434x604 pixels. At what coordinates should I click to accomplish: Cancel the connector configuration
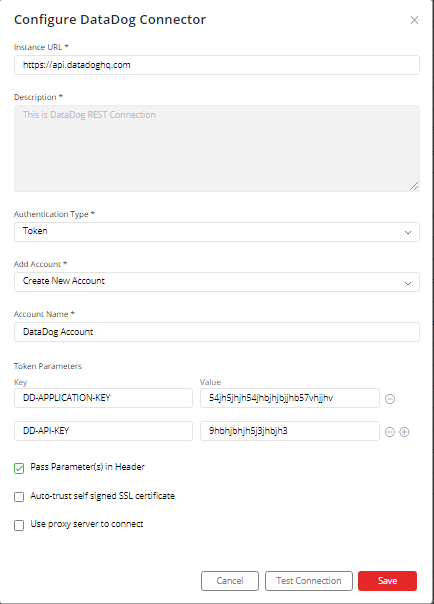pyautogui.click(x=230, y=581)
